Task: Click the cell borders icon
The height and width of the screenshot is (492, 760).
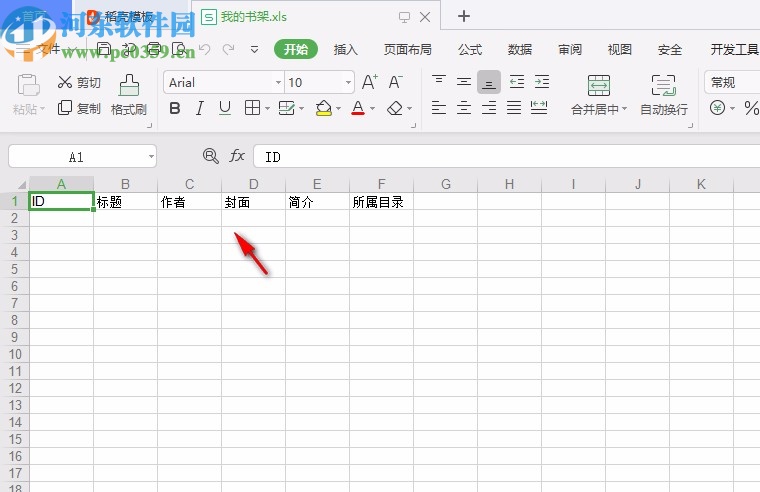Action: click(x=252, y=108)
